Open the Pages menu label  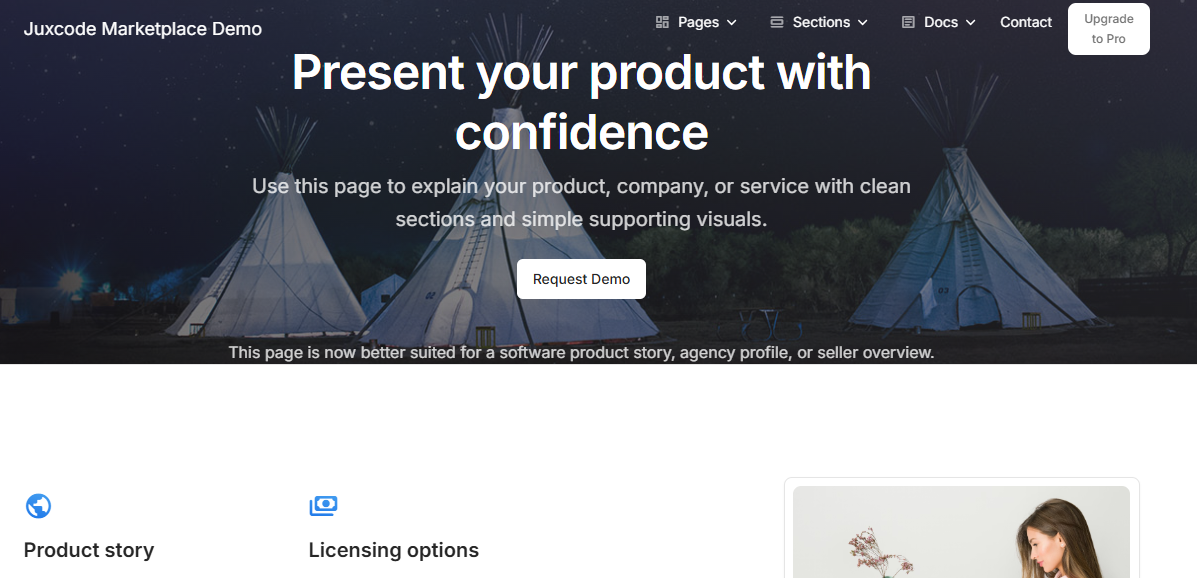pyautogui.click(x=698, y=22)
